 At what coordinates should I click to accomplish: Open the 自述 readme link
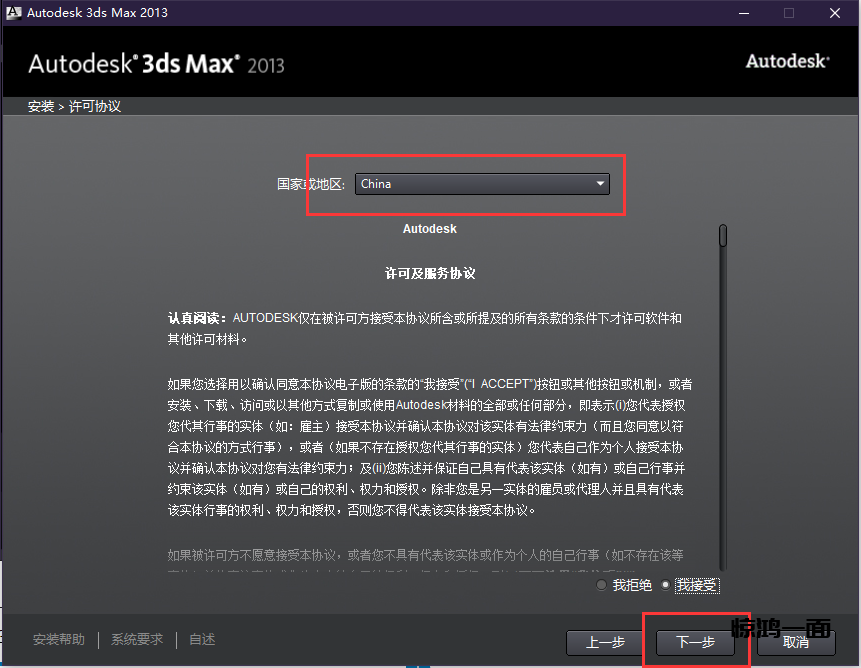202,640
